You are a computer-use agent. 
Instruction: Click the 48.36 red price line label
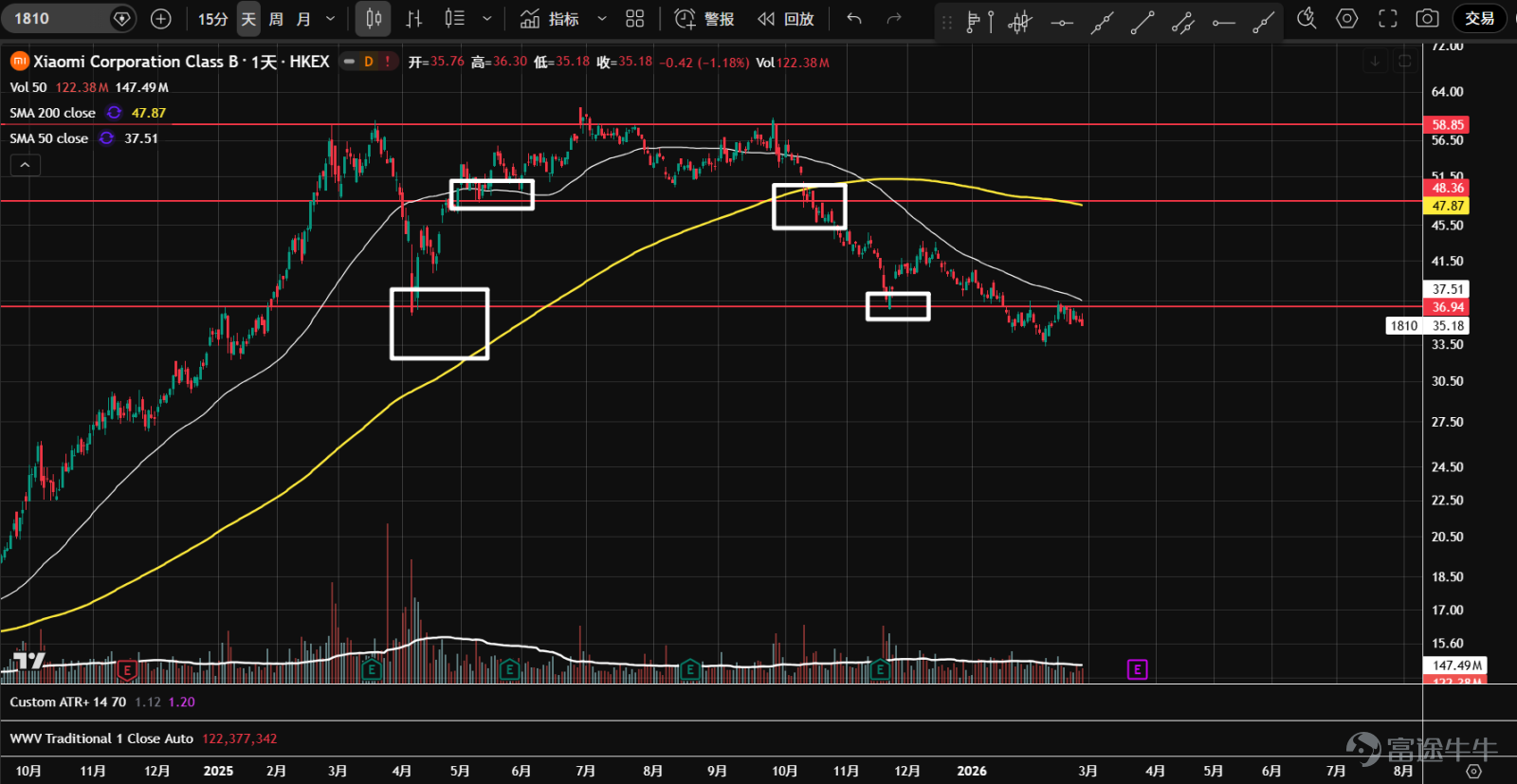coord(1447,188)
